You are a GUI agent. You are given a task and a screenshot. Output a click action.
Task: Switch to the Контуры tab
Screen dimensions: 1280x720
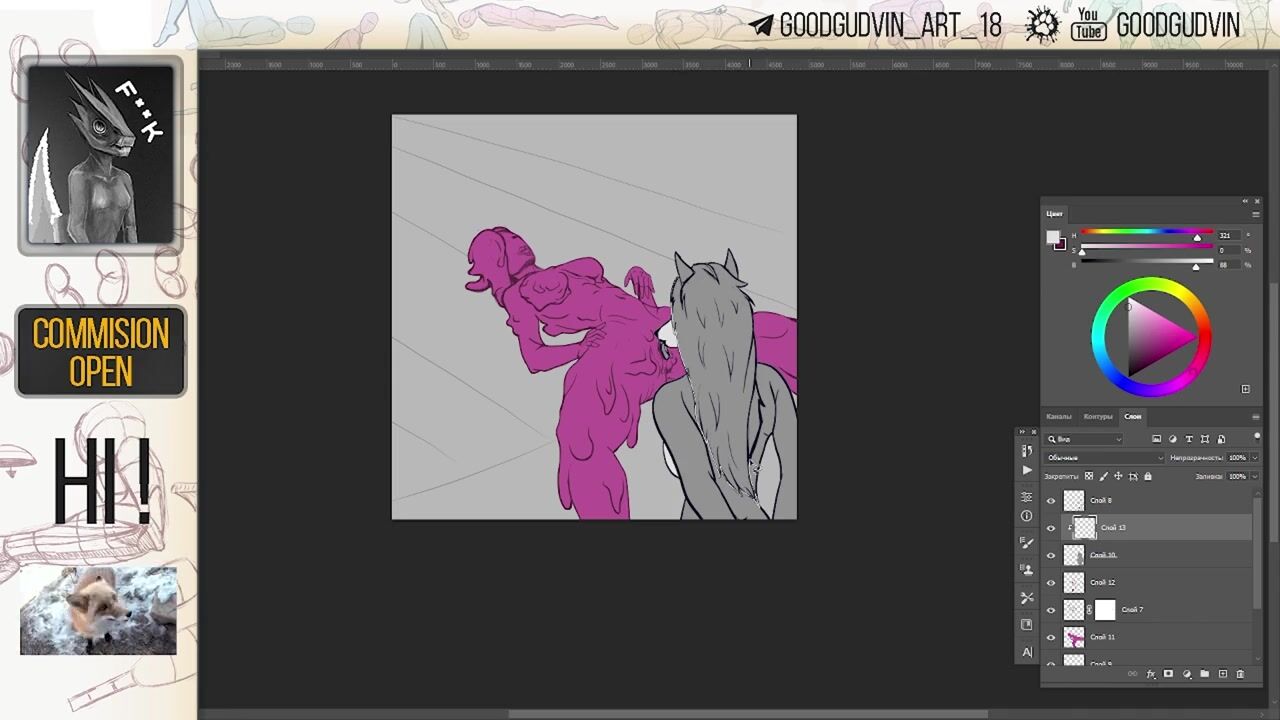click(x=1097, y=416)
